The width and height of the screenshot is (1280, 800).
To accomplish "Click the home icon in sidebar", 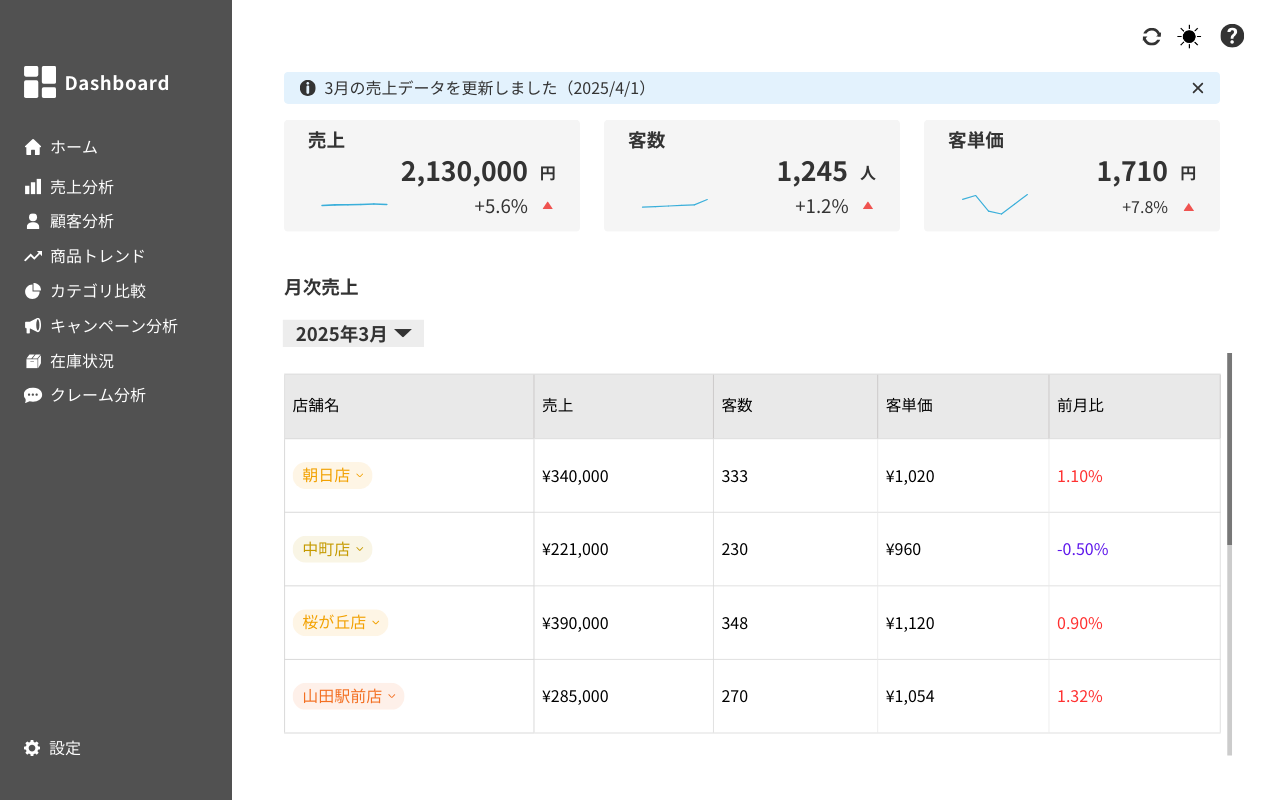I will [x=33, y=148].
